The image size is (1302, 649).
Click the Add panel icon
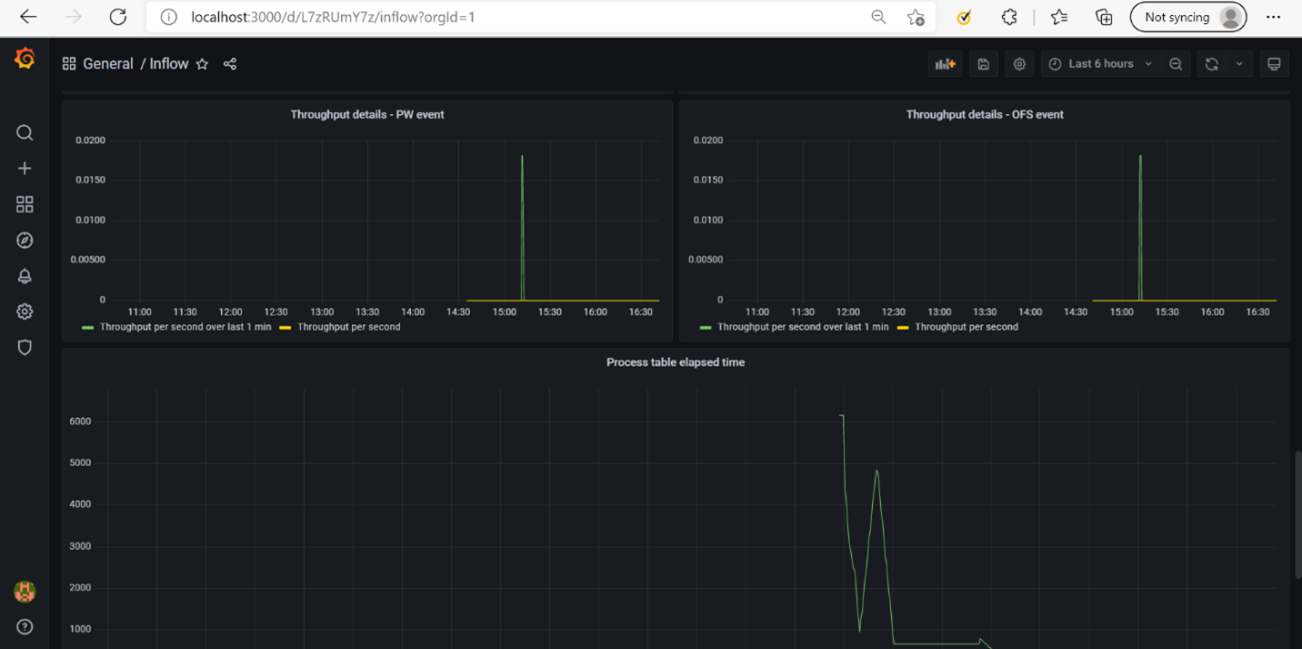(945, 64)
